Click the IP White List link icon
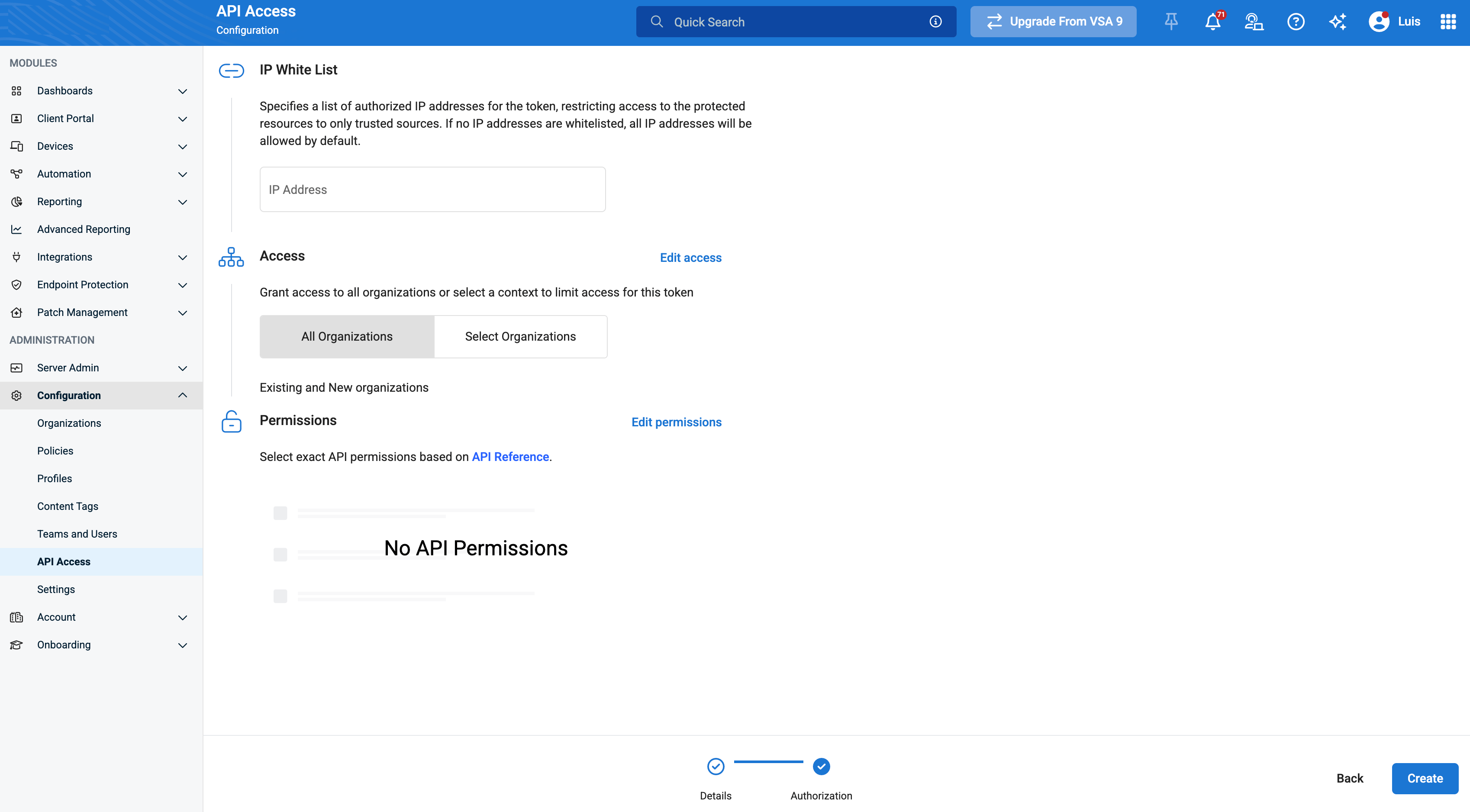Screen dimensions: 1470x812 tap(231, 70)
